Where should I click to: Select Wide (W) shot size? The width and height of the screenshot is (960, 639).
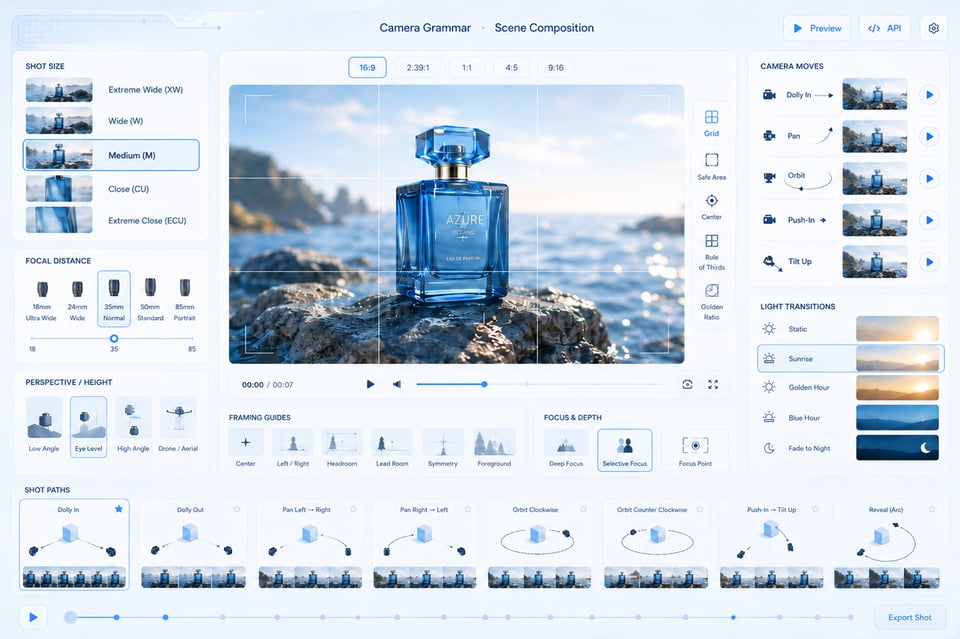(x=111, y=121)
